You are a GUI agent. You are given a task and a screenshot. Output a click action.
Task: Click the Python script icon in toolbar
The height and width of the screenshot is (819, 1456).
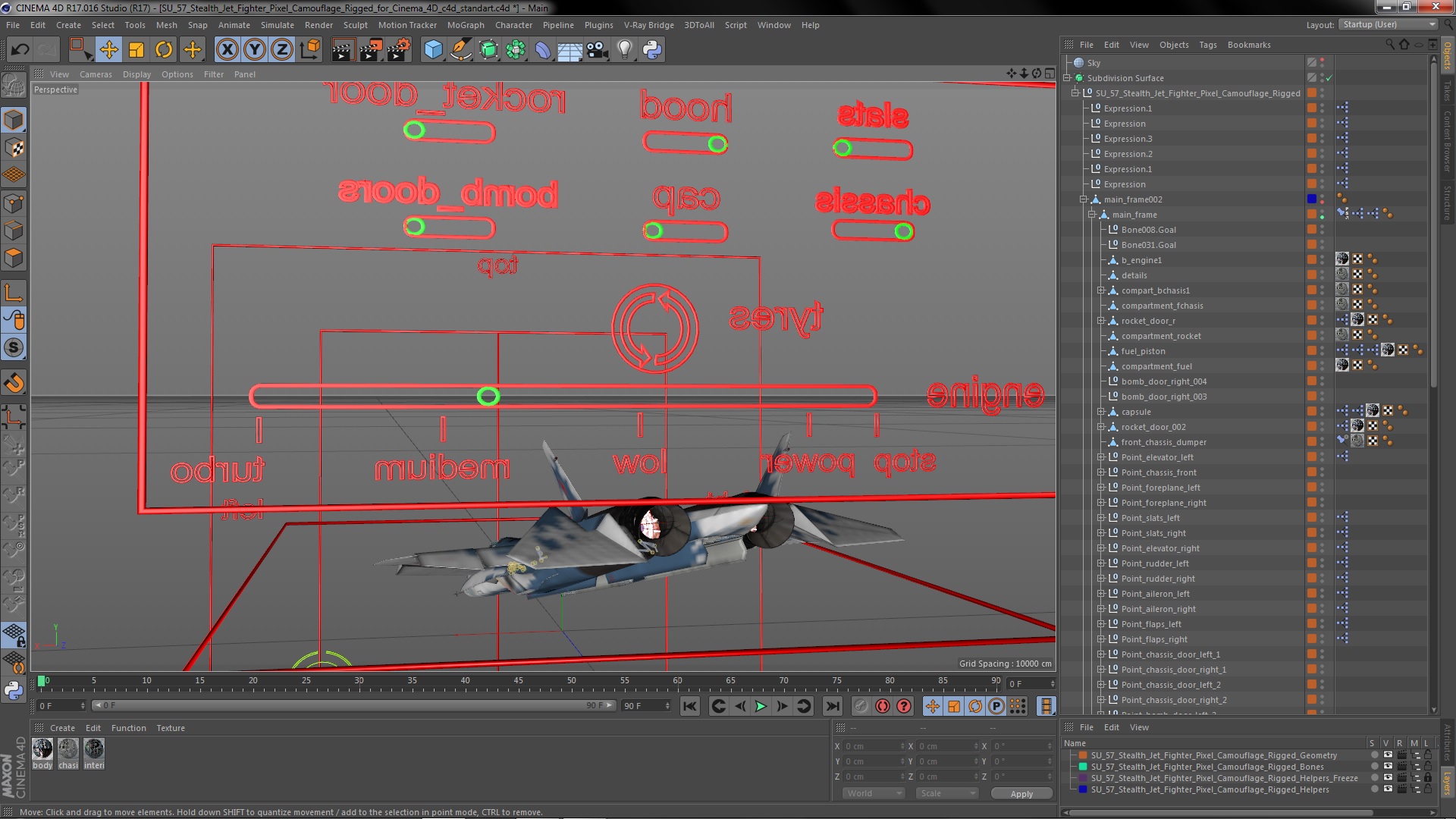pyautogui.click(x=652, y=50)
